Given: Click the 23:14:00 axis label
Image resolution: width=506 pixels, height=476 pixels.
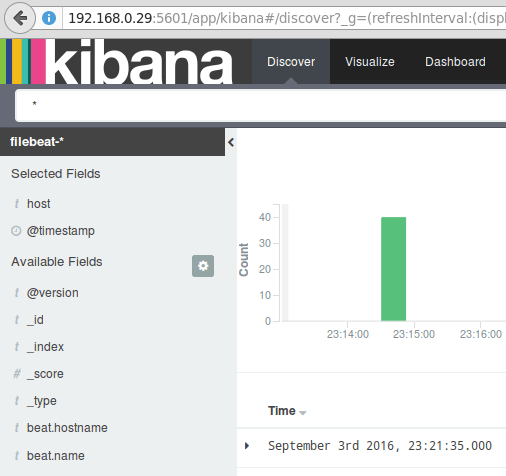Looking at the screenshot, I should click(348, 334).
